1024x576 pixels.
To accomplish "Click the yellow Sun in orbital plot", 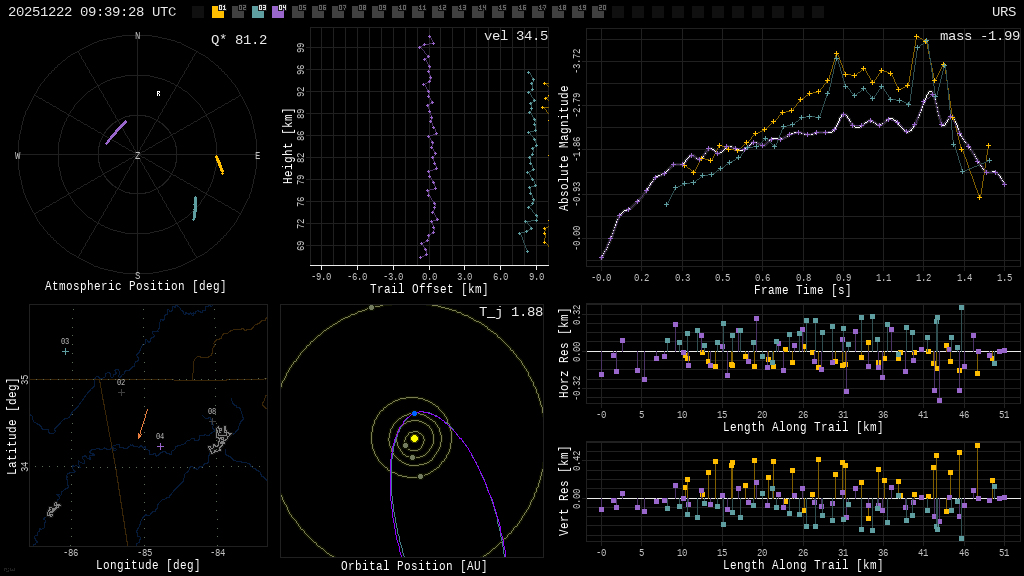I will tap(414, 438).
